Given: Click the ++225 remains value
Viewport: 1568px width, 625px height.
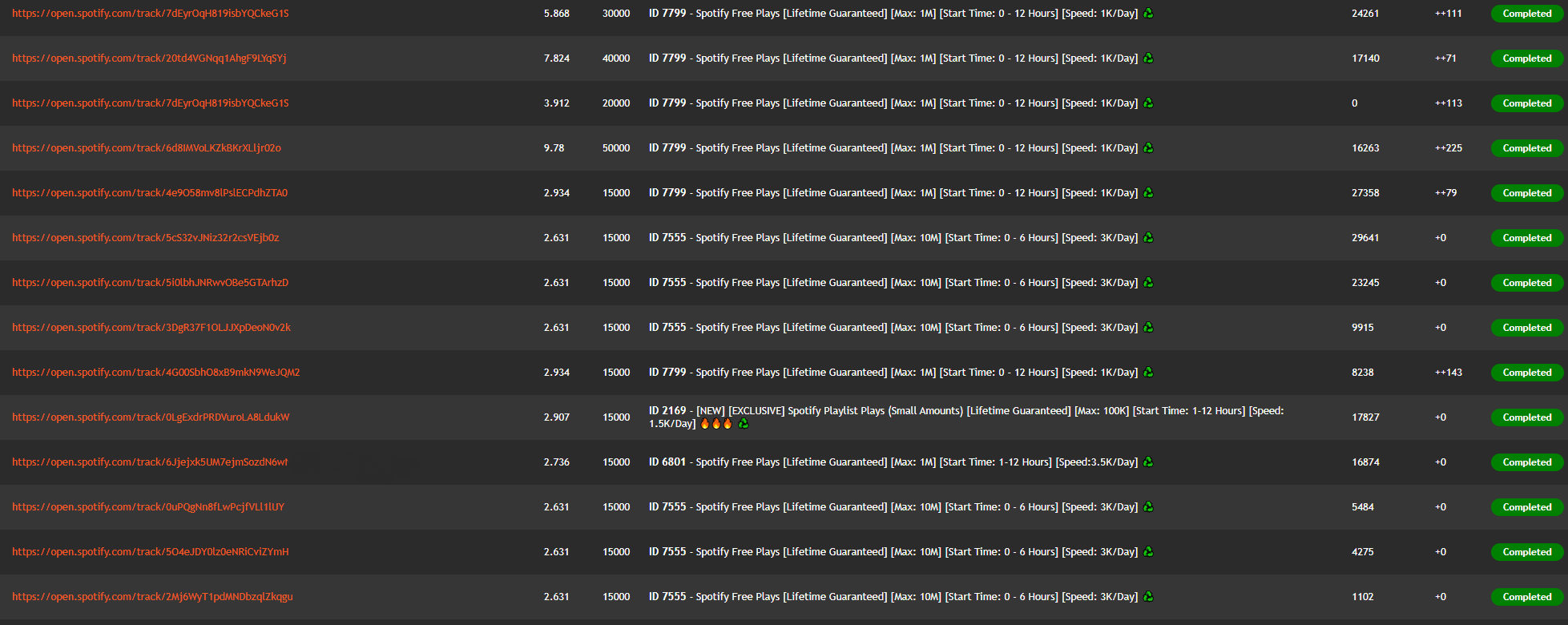Looking at the screenshot, I should coord(1449,148).
